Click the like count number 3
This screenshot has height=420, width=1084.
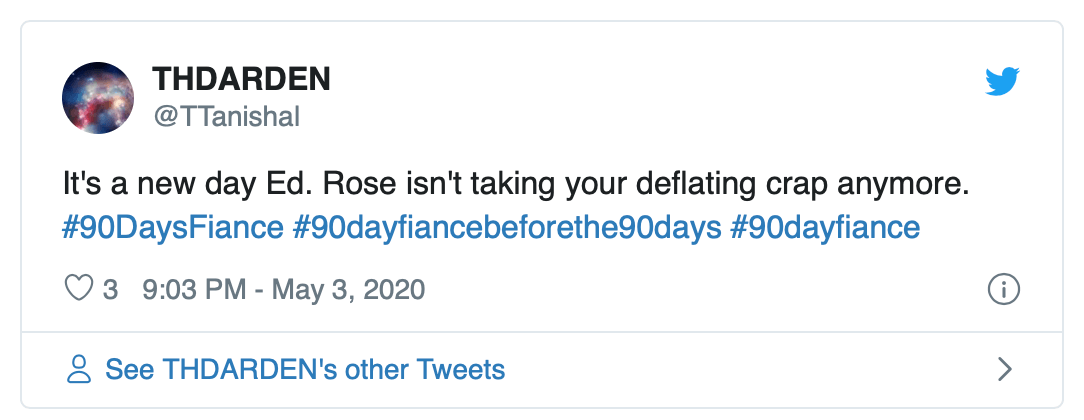(x=110, y=290)
